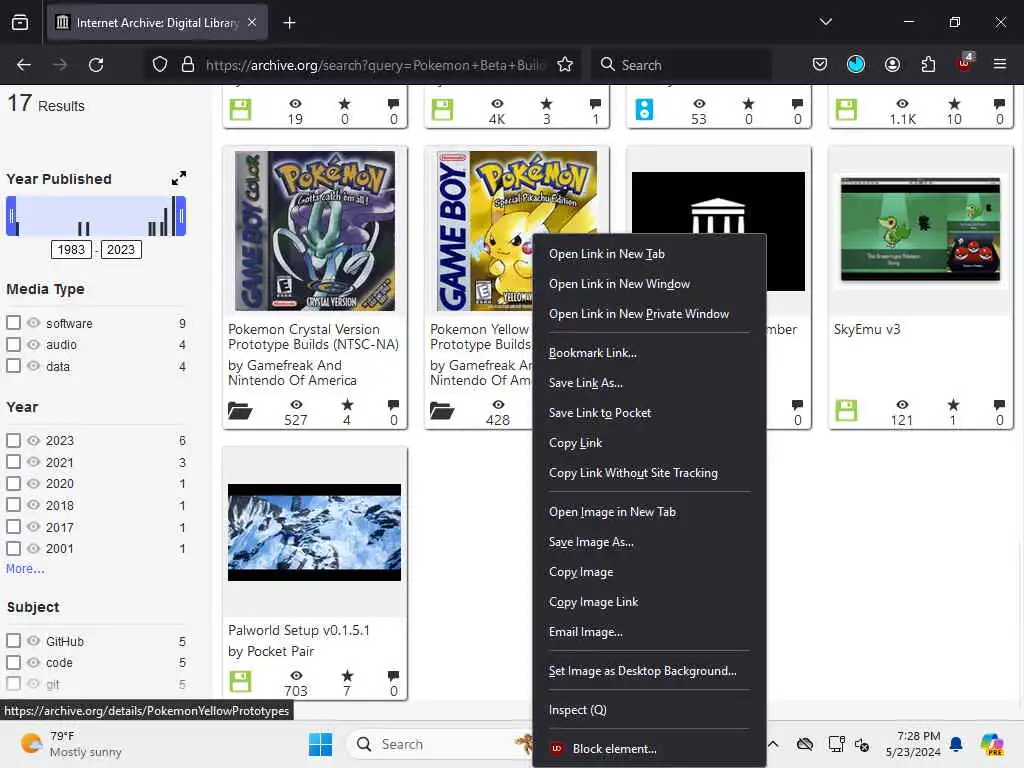Click the blue circular extension icon in toolbar
The image size is (1024, 768).
(x=856, y=64)
